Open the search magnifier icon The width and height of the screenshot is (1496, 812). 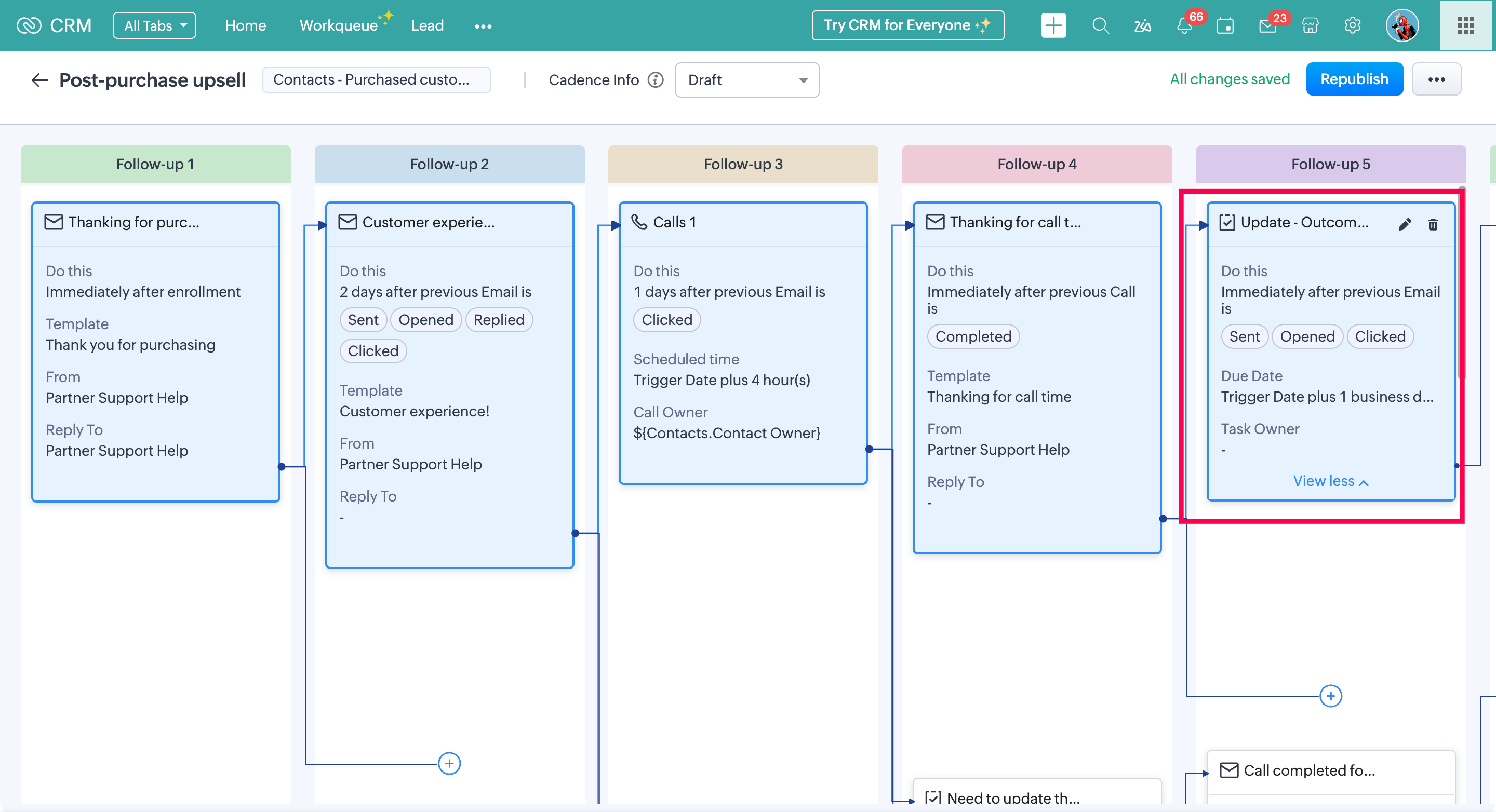(x=1100, y=25)
